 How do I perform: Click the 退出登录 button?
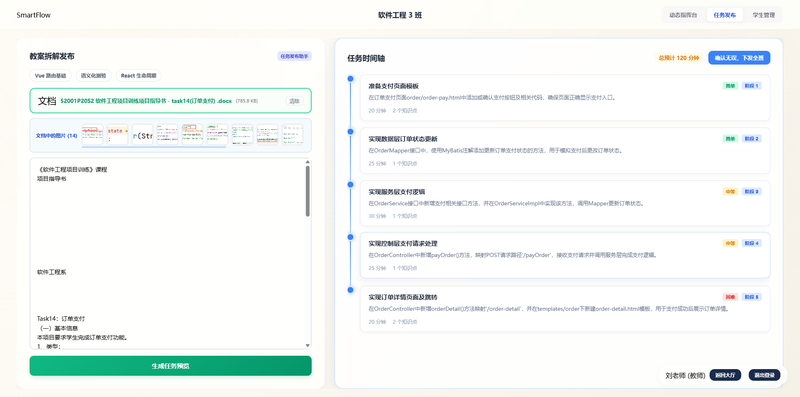764,375
